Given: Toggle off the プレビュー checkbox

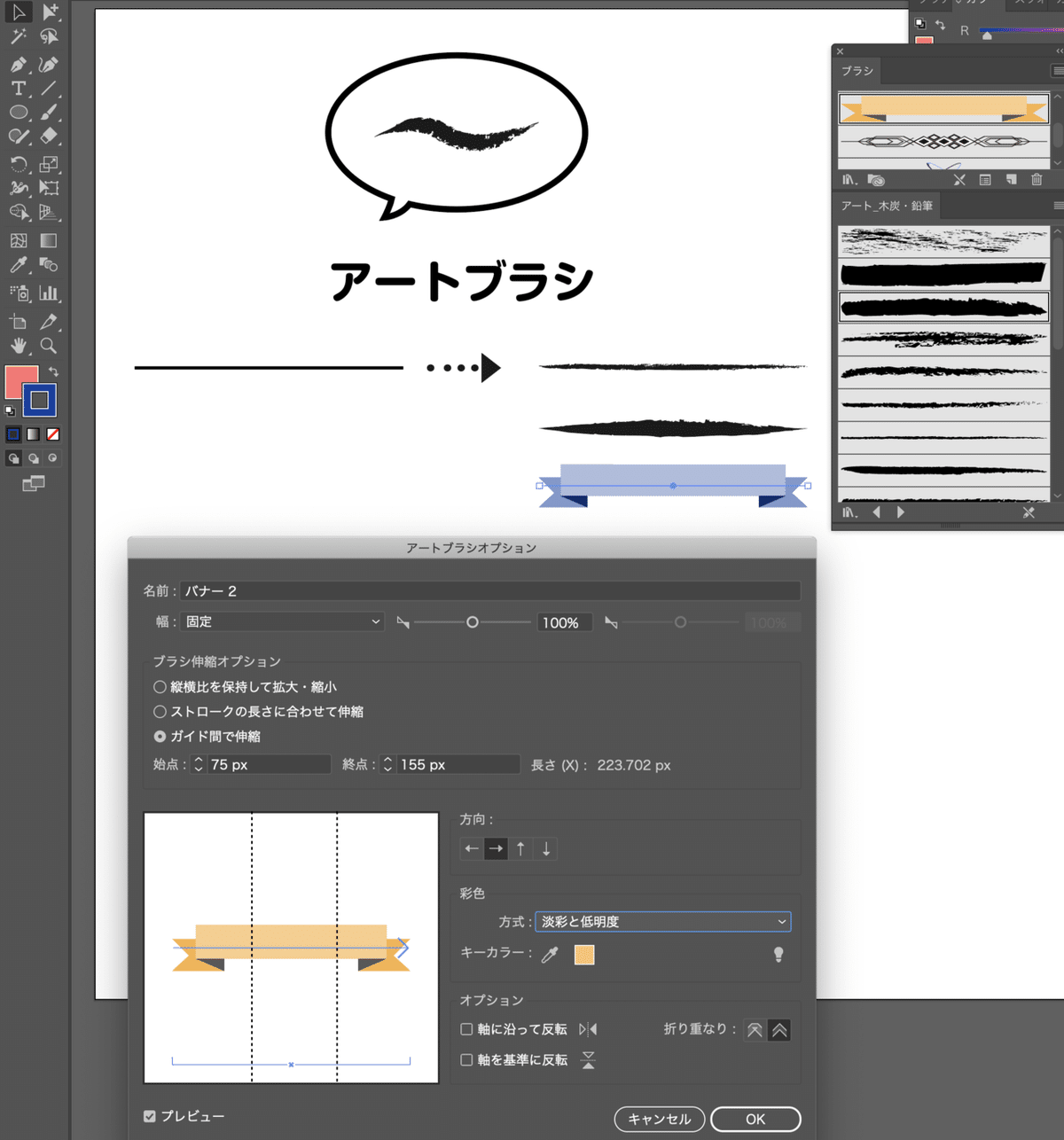Looking at the screenshot, I should 149,1116.
